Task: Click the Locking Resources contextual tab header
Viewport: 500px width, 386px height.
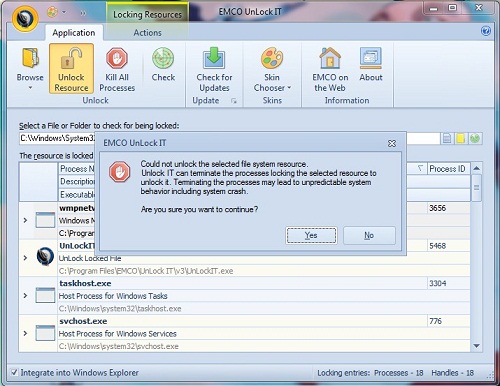Action: click(147, 14)
